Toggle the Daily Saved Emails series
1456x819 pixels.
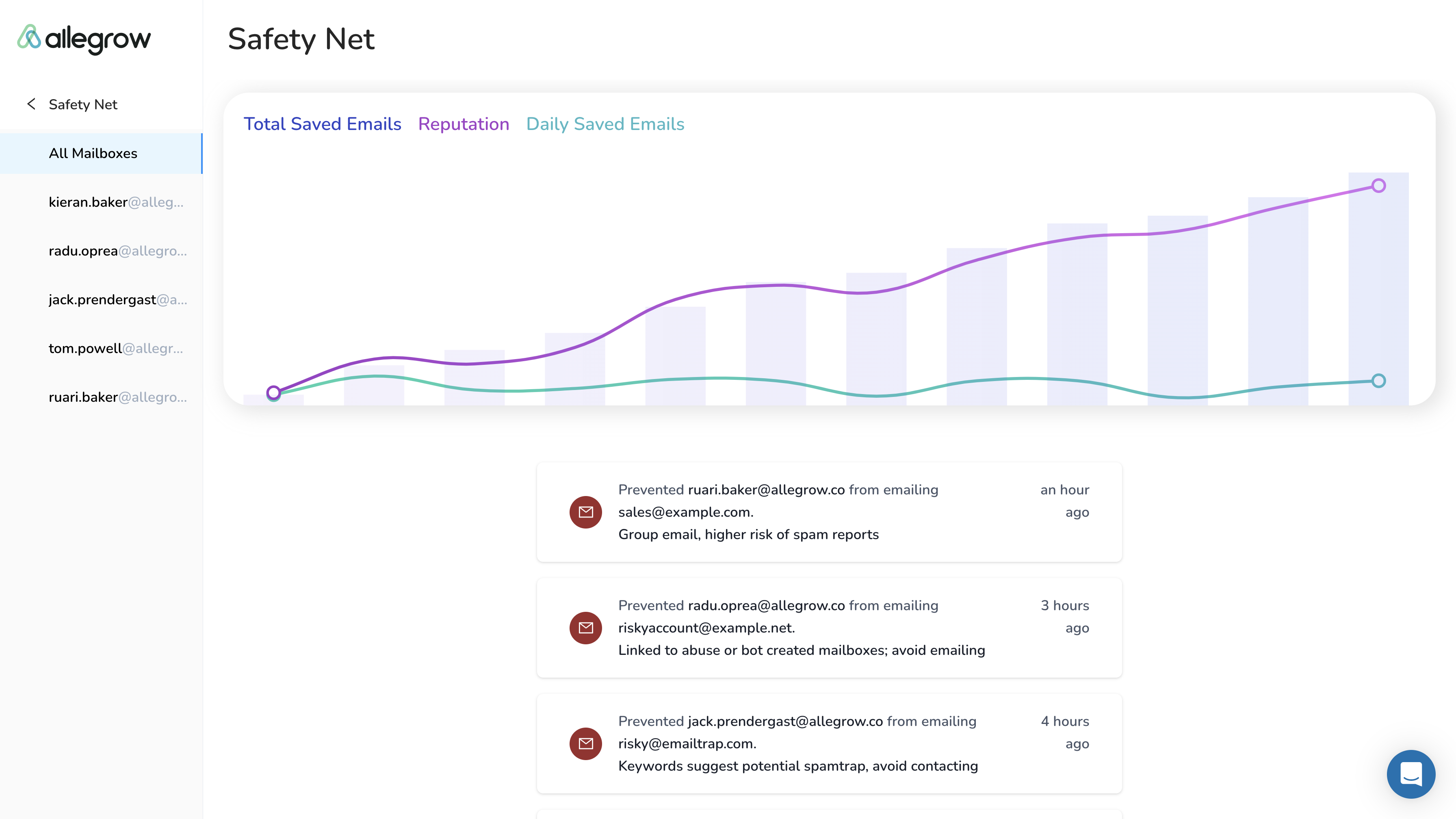coord(605,124)
